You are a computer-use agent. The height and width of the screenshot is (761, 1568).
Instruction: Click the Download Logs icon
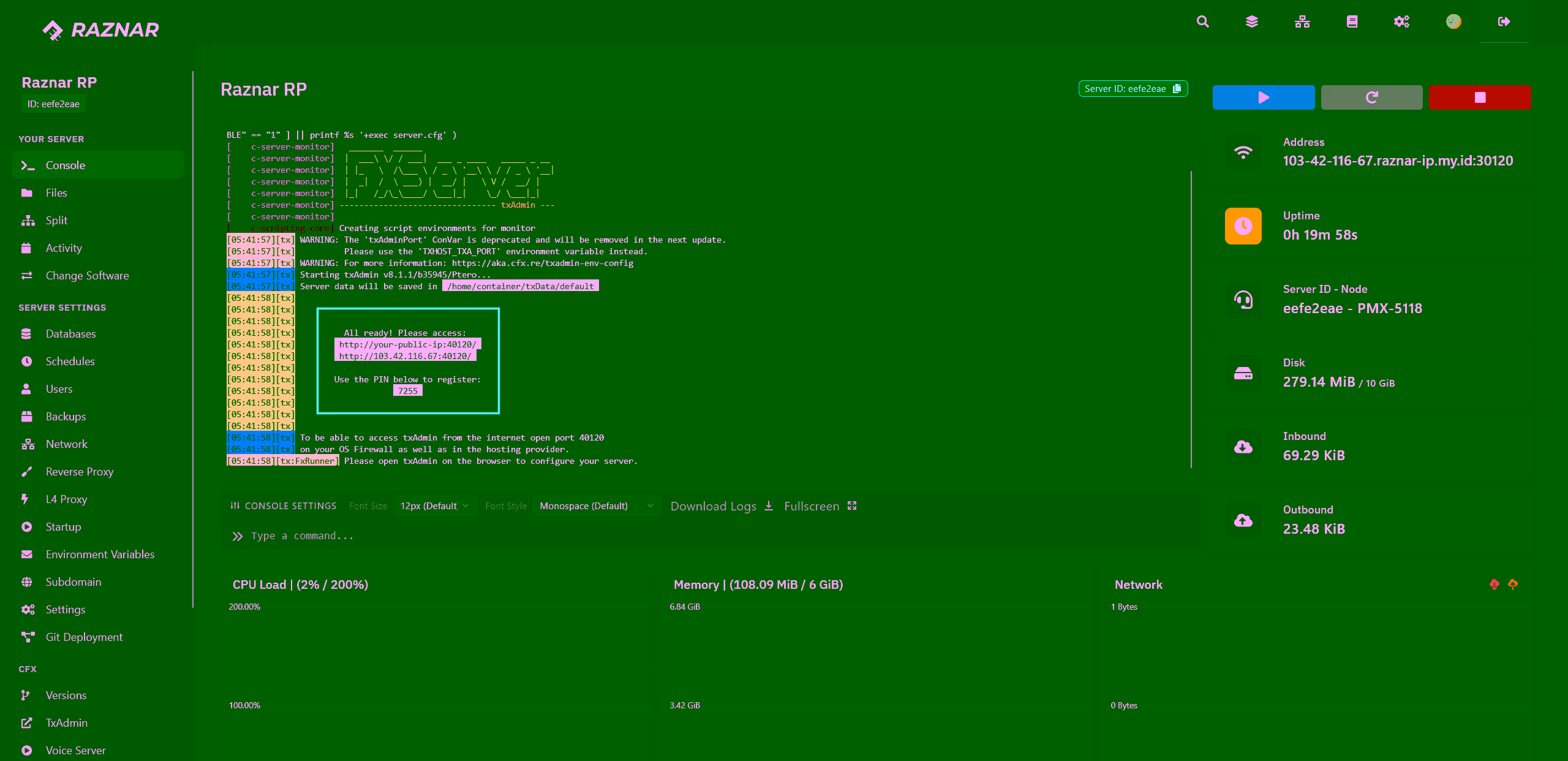click(x=769, y=506)
